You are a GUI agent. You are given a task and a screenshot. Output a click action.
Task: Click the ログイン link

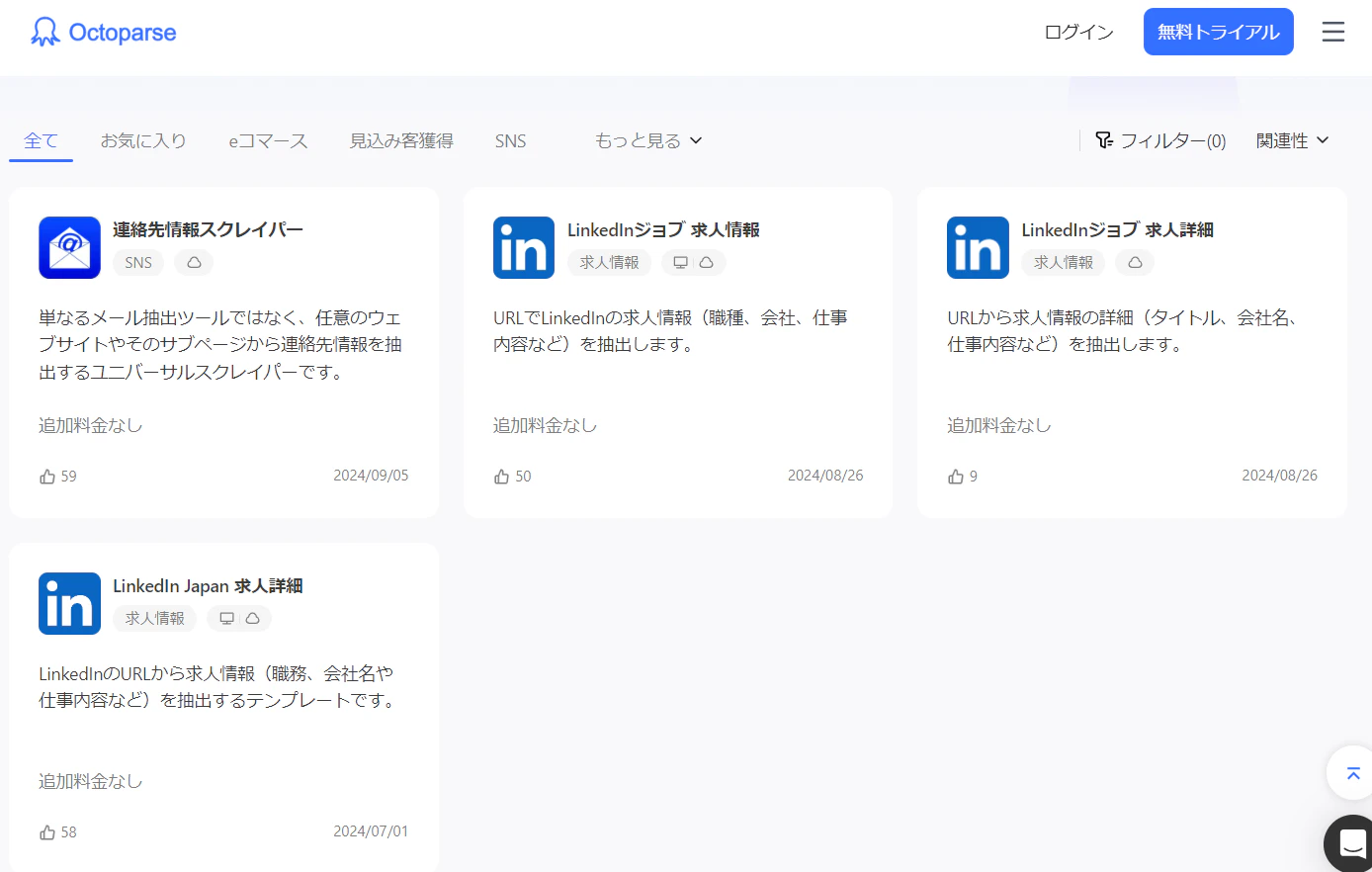tap(1078, 32)
